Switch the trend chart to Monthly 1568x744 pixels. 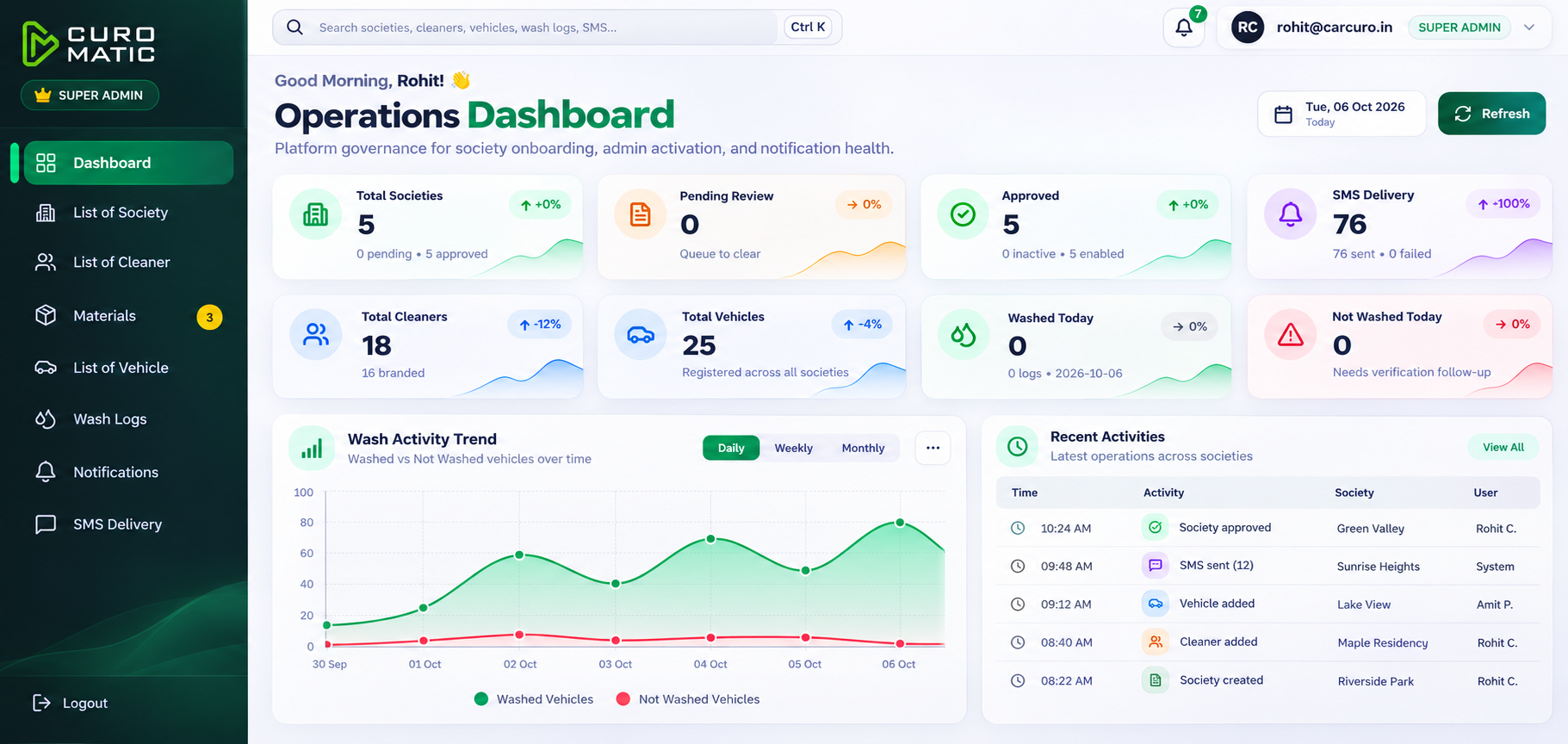point(863,448)
